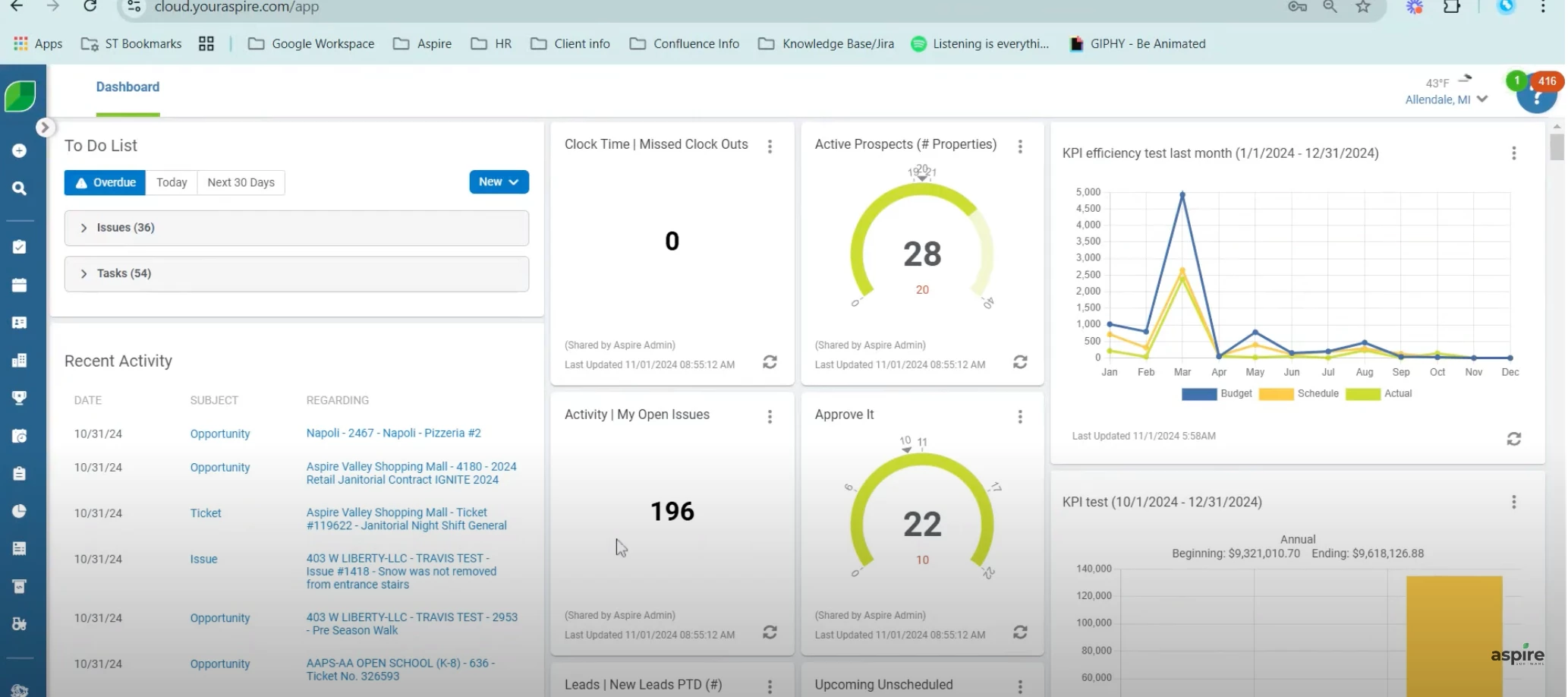This screenshot has height=697, width=1568.
Task: Open the Issue #1418 snow removal link
Action: click(401, 572)
